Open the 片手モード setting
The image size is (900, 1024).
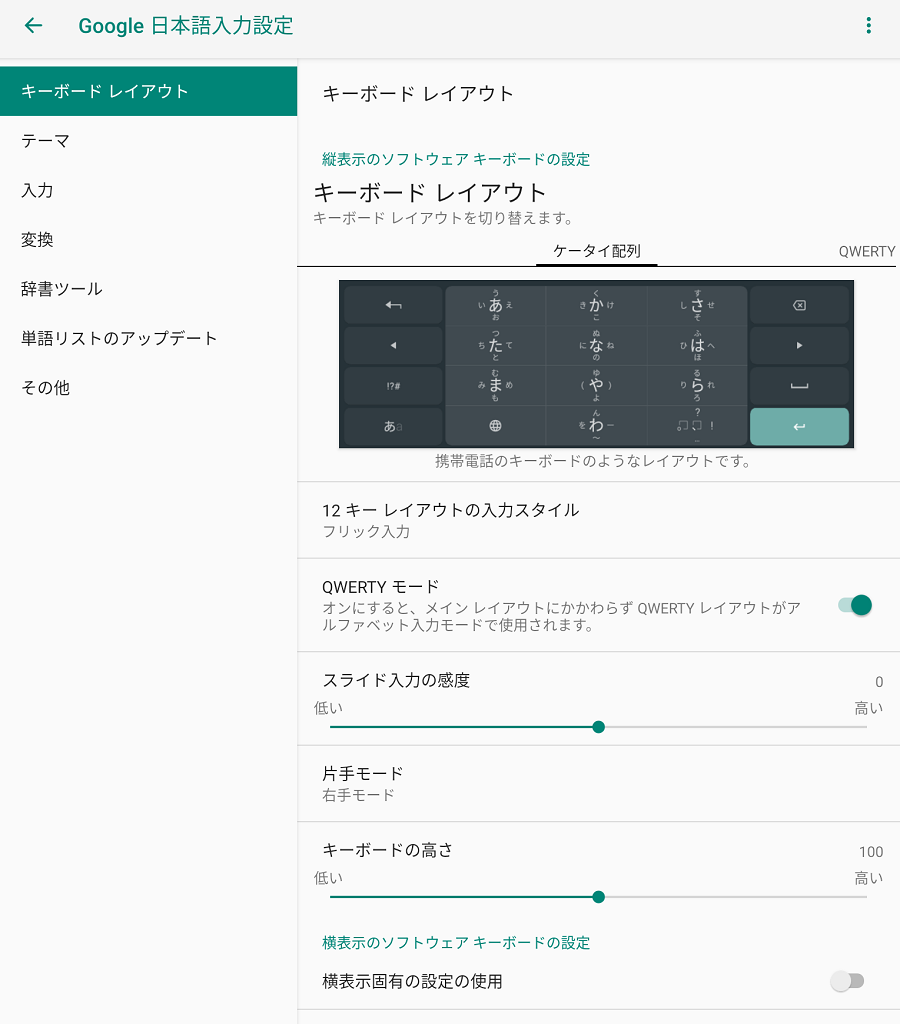(x=598, y=784)
